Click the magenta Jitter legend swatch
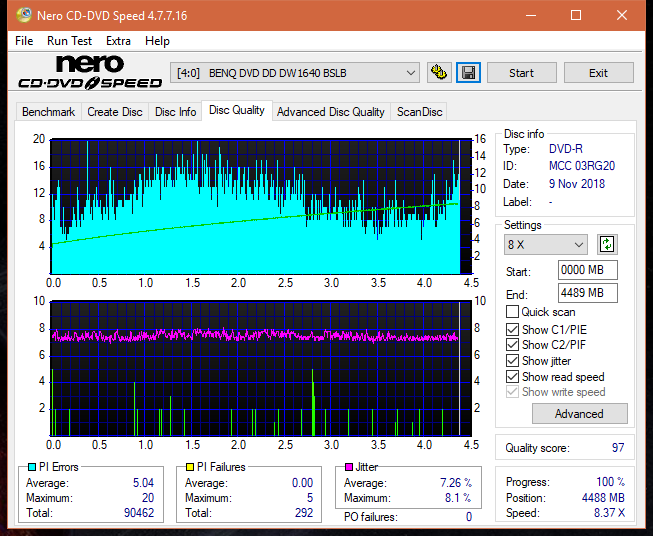Image resolution: width=653 pixels, height=536 pixels. (x=349, y=467)
